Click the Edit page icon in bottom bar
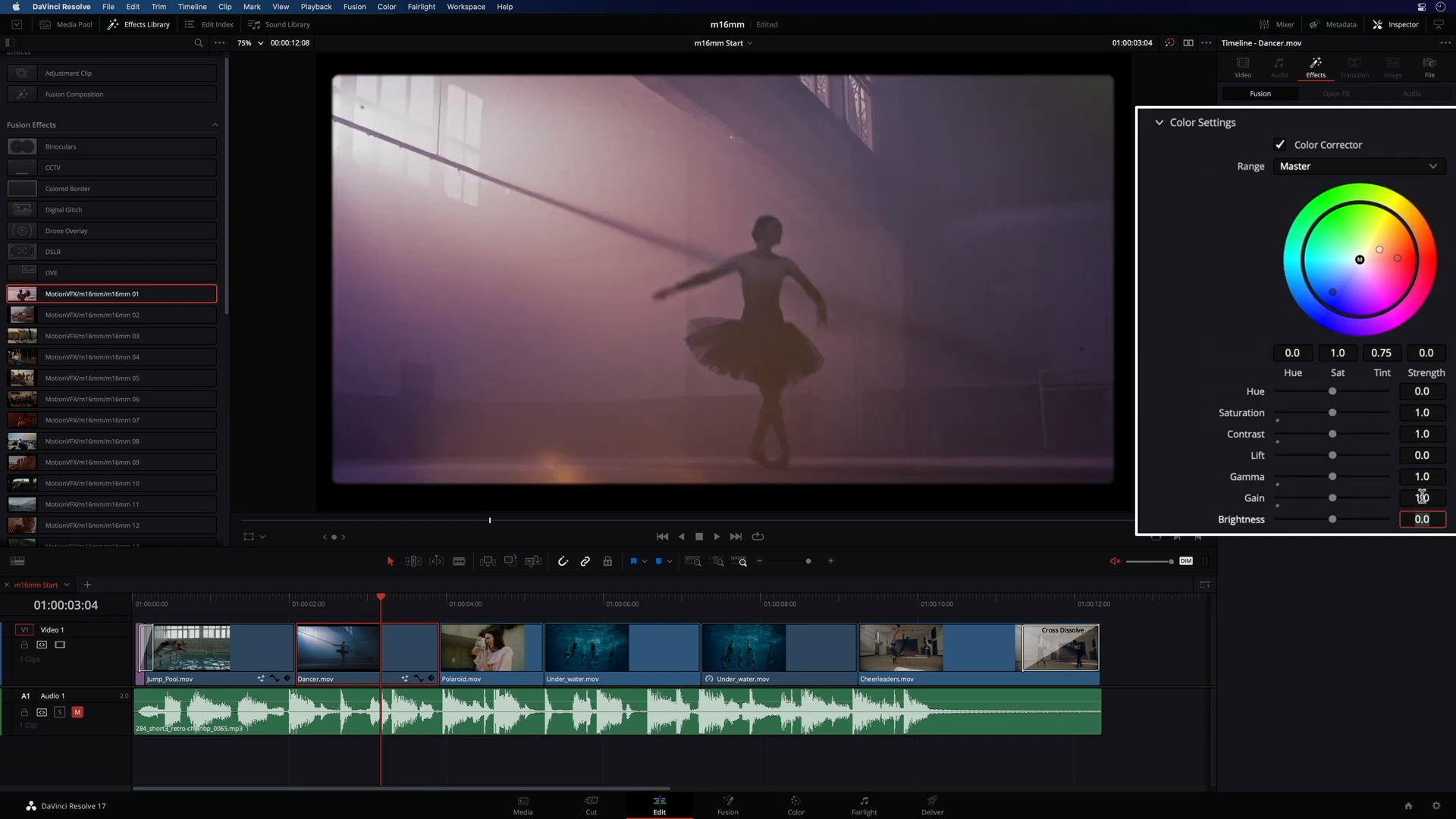Screen dimensions: 1456x819 tap(660, 805)
